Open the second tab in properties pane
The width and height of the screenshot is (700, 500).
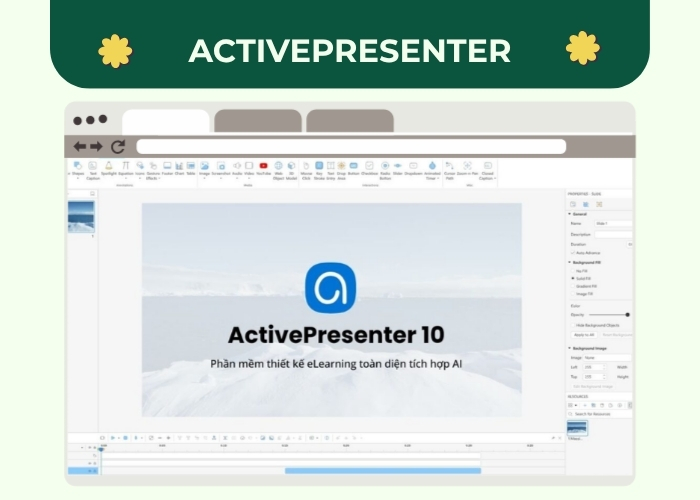[586, 204]
